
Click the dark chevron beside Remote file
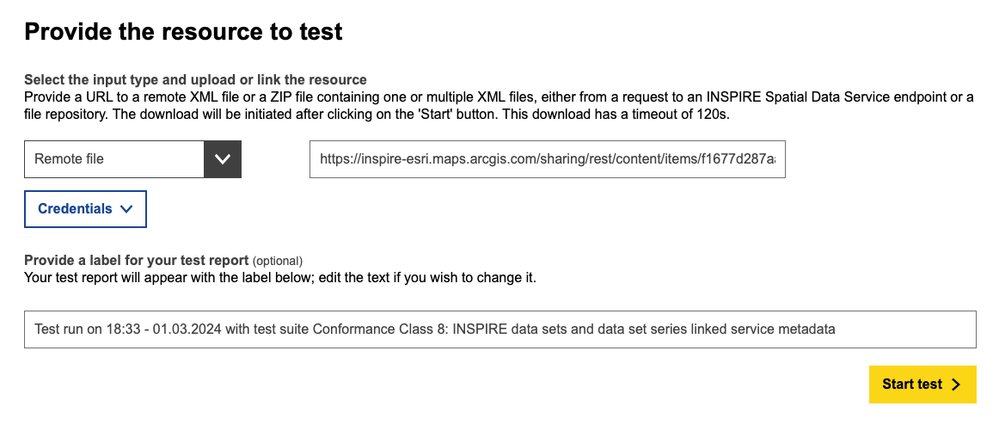223,159
